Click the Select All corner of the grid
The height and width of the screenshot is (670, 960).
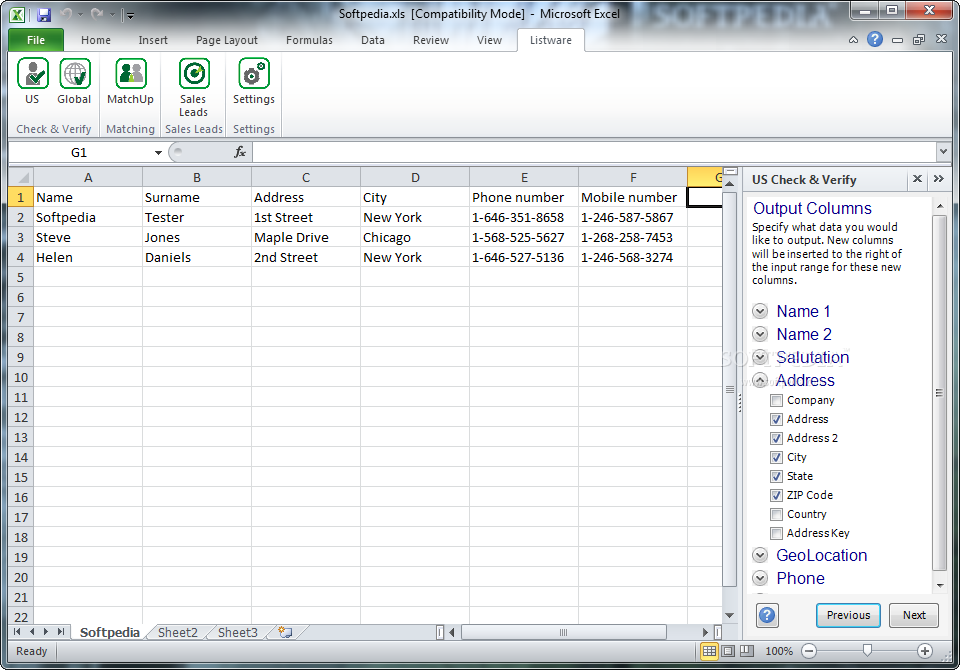21,178
